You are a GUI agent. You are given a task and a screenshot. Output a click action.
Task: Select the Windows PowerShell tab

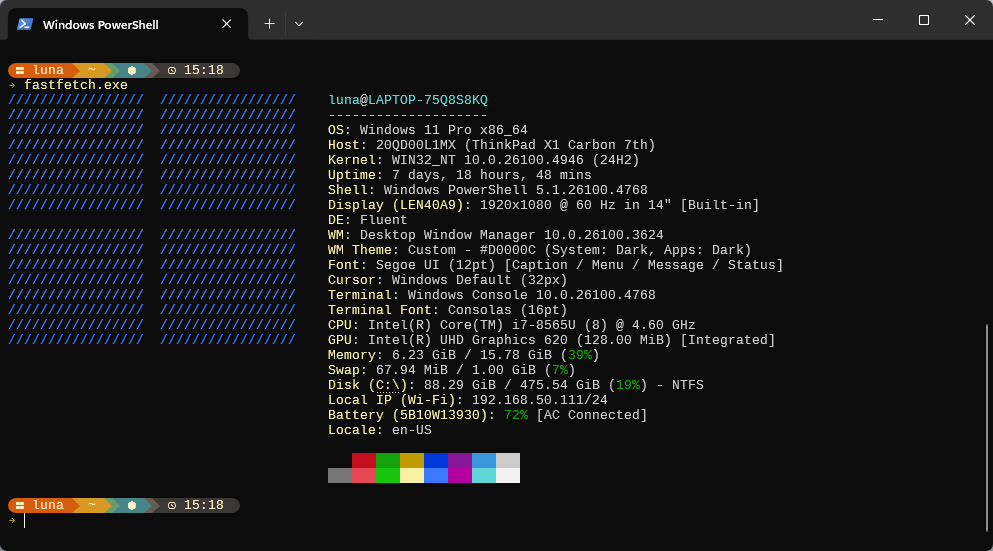tap(128, 24)
